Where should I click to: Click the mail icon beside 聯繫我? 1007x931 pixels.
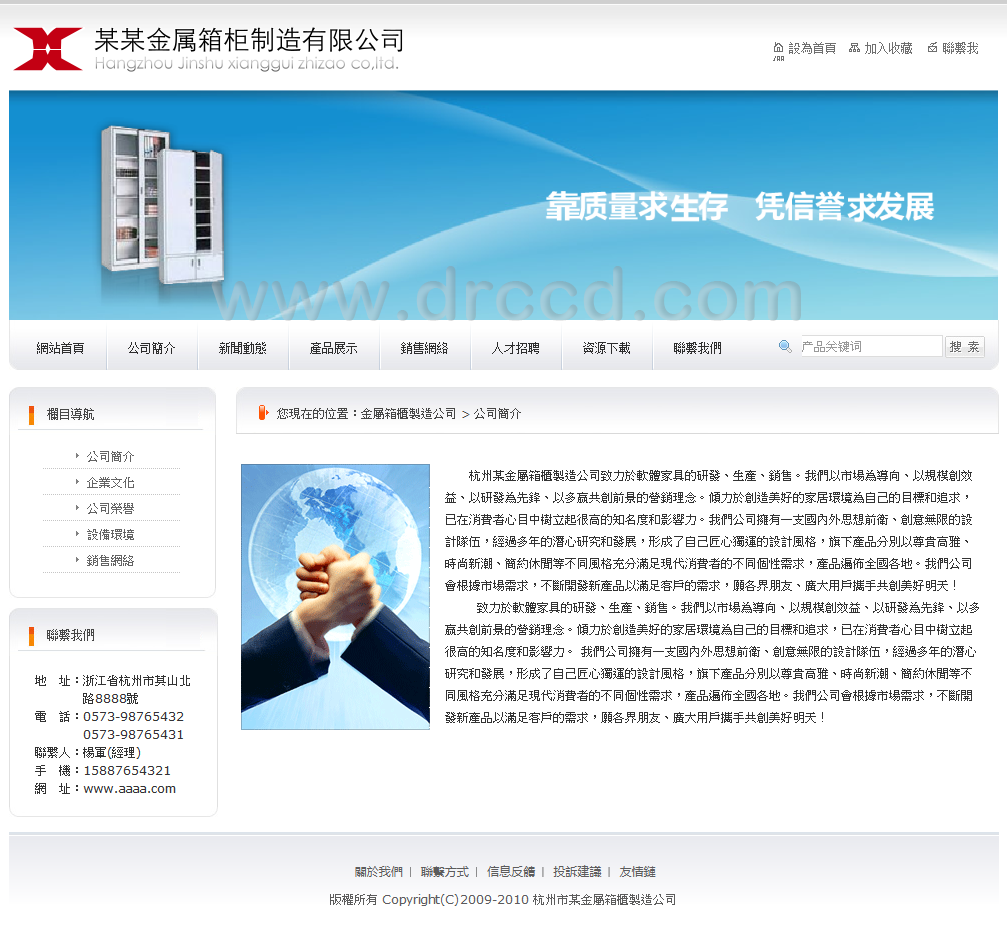tap(933, 48)
